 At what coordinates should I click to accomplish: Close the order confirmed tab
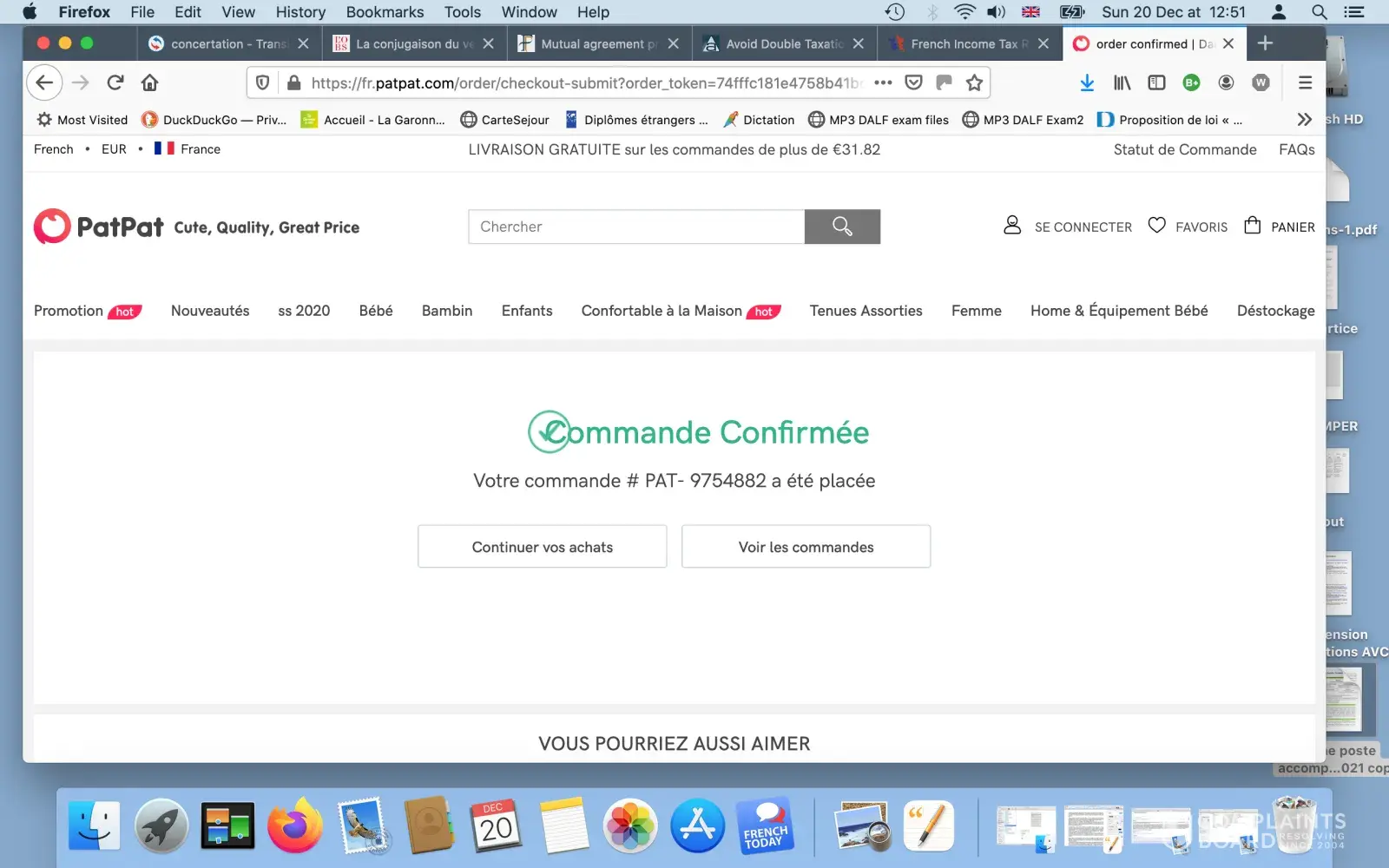1228,43
